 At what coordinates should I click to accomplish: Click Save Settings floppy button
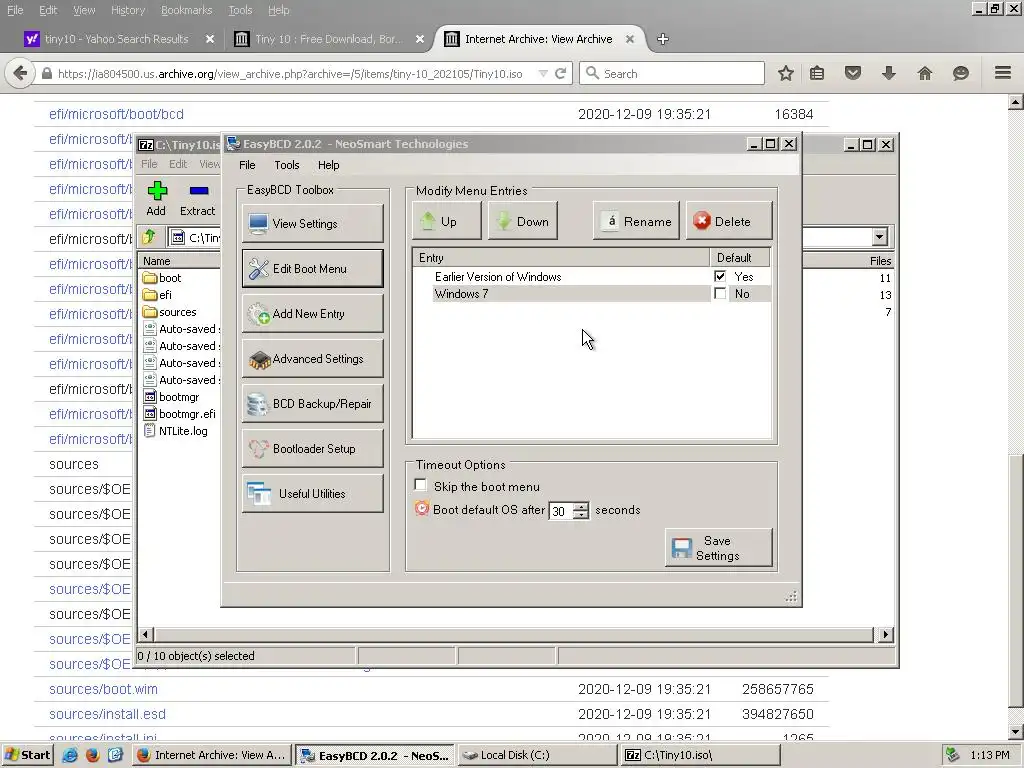[718, 548]
